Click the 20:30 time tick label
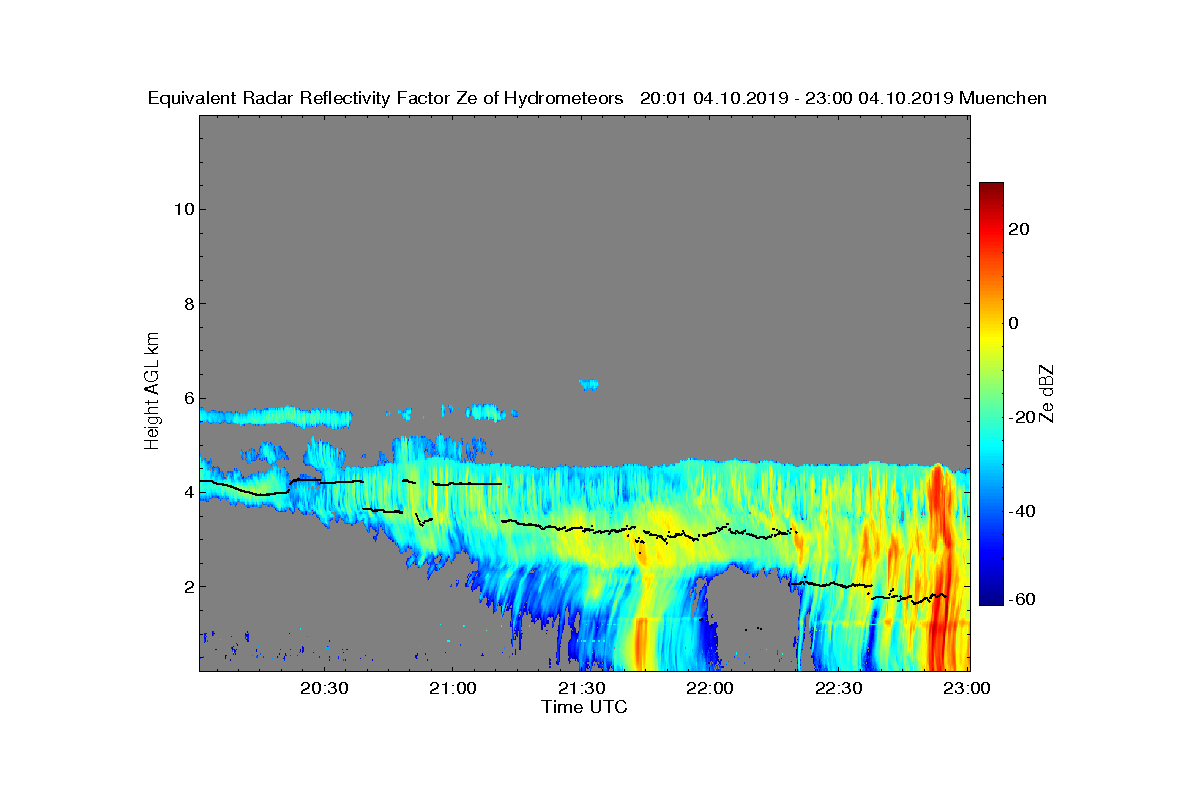The width and height of the screenshot is (1200, 800). click(x=323, y=689)
